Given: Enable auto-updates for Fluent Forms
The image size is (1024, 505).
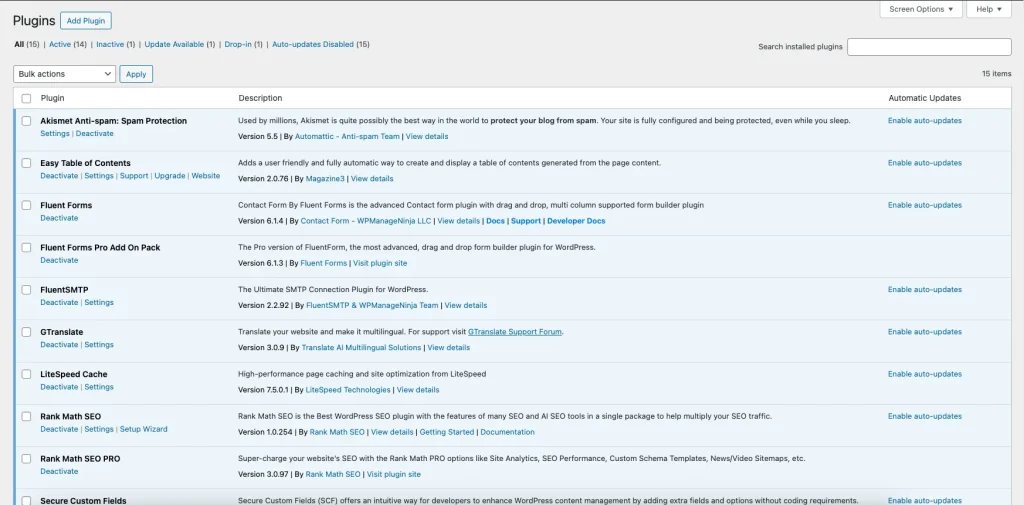Looking at the screenshot, I should (925, 205).
